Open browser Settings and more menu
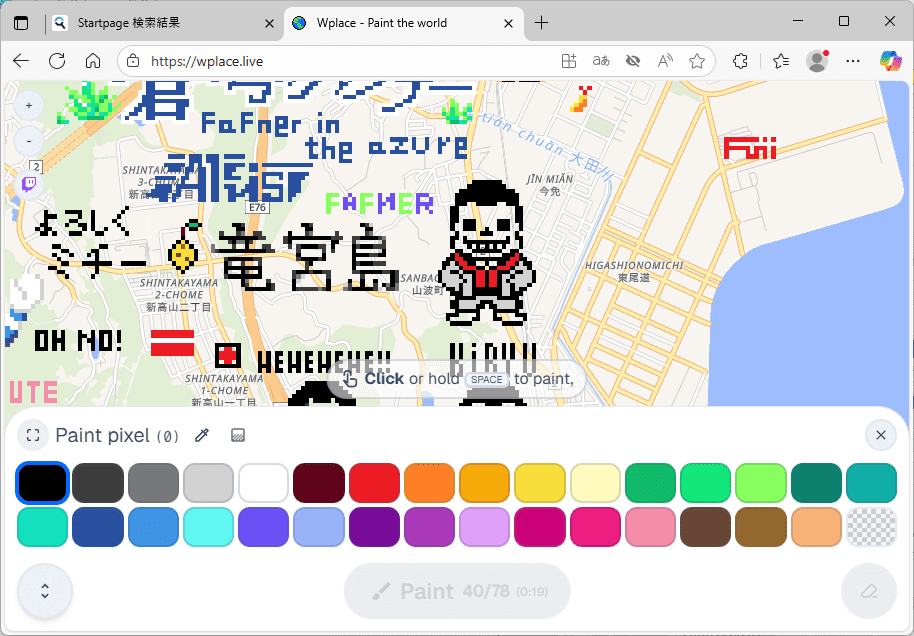The width and height of the screenshot is (914, 636). pyautogui.click(x=853, y=61)
